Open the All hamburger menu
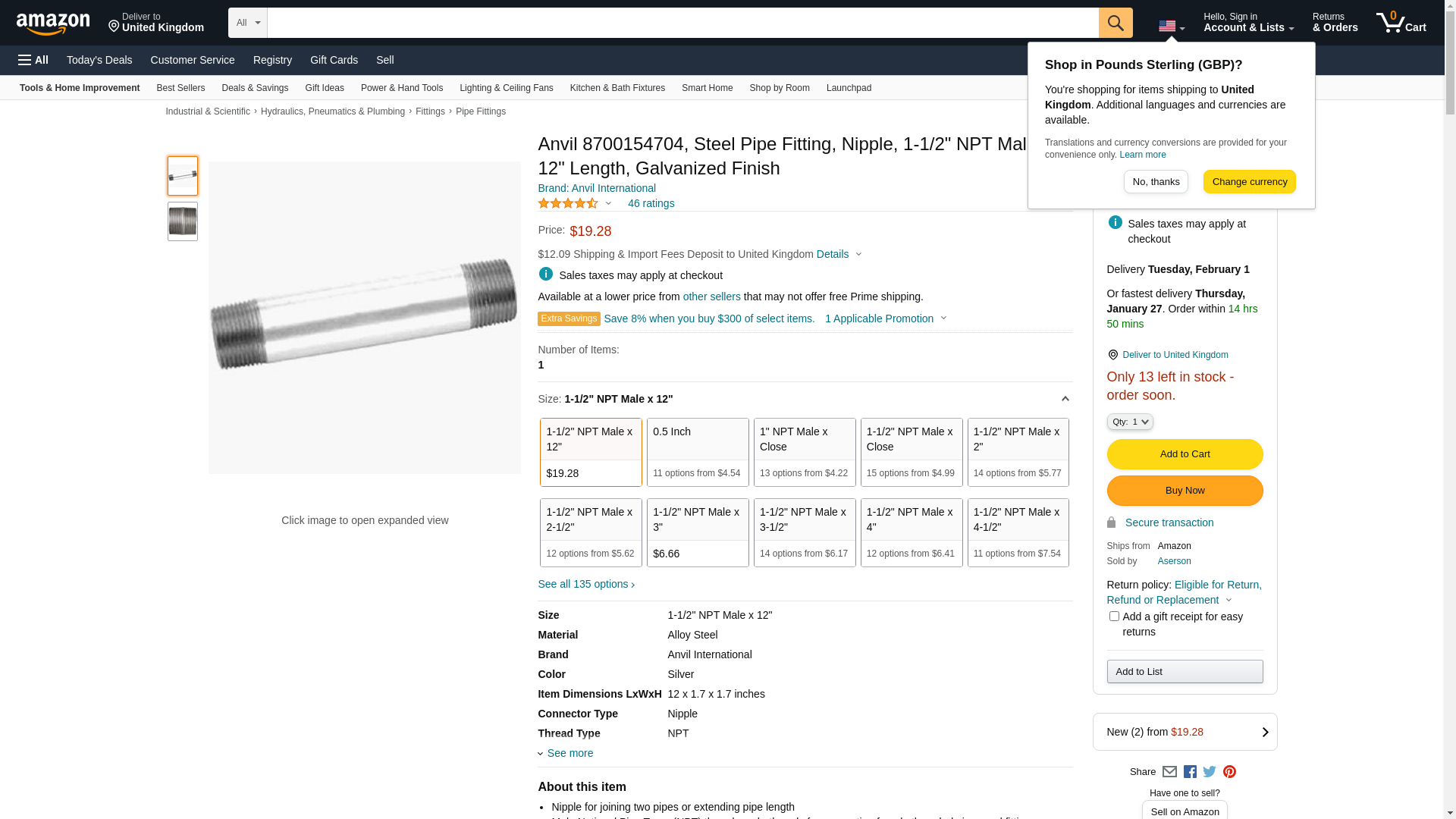The width and height of the screenshot is (1456, 819). coord(33,60)
